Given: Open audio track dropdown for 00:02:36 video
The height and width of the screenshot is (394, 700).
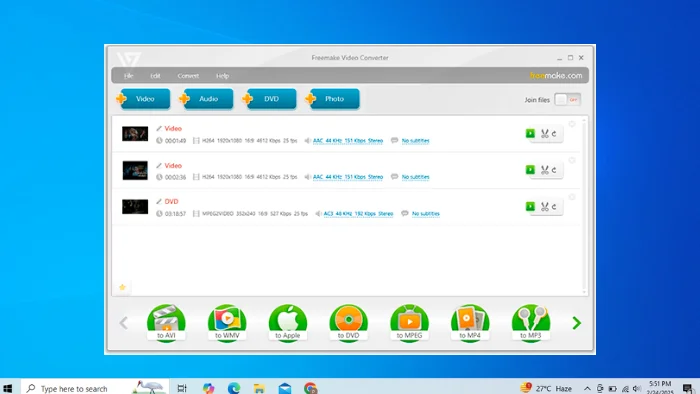Looking at the screenshot, I should point(348,177).
